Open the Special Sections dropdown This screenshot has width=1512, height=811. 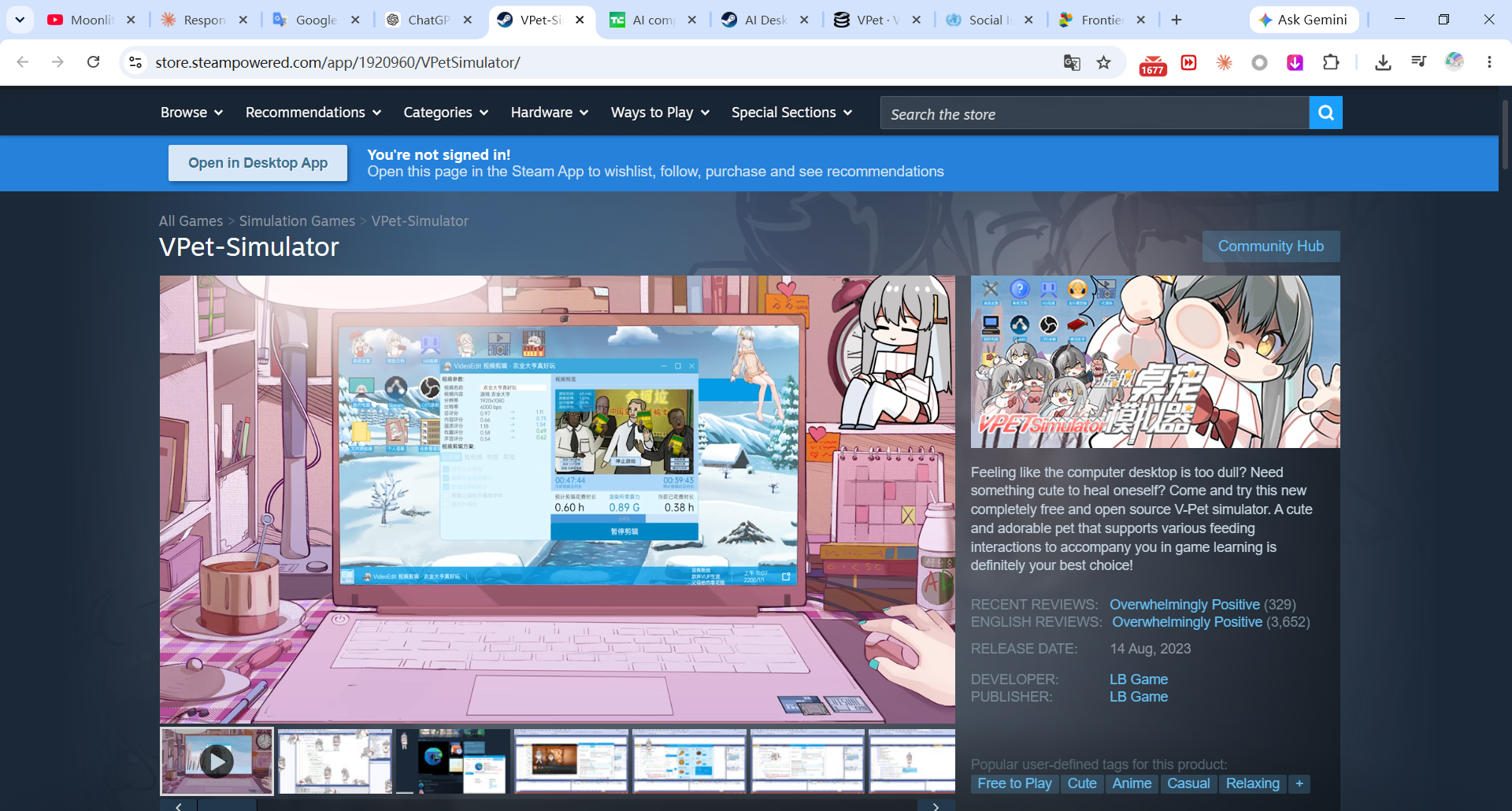[791, 113]
